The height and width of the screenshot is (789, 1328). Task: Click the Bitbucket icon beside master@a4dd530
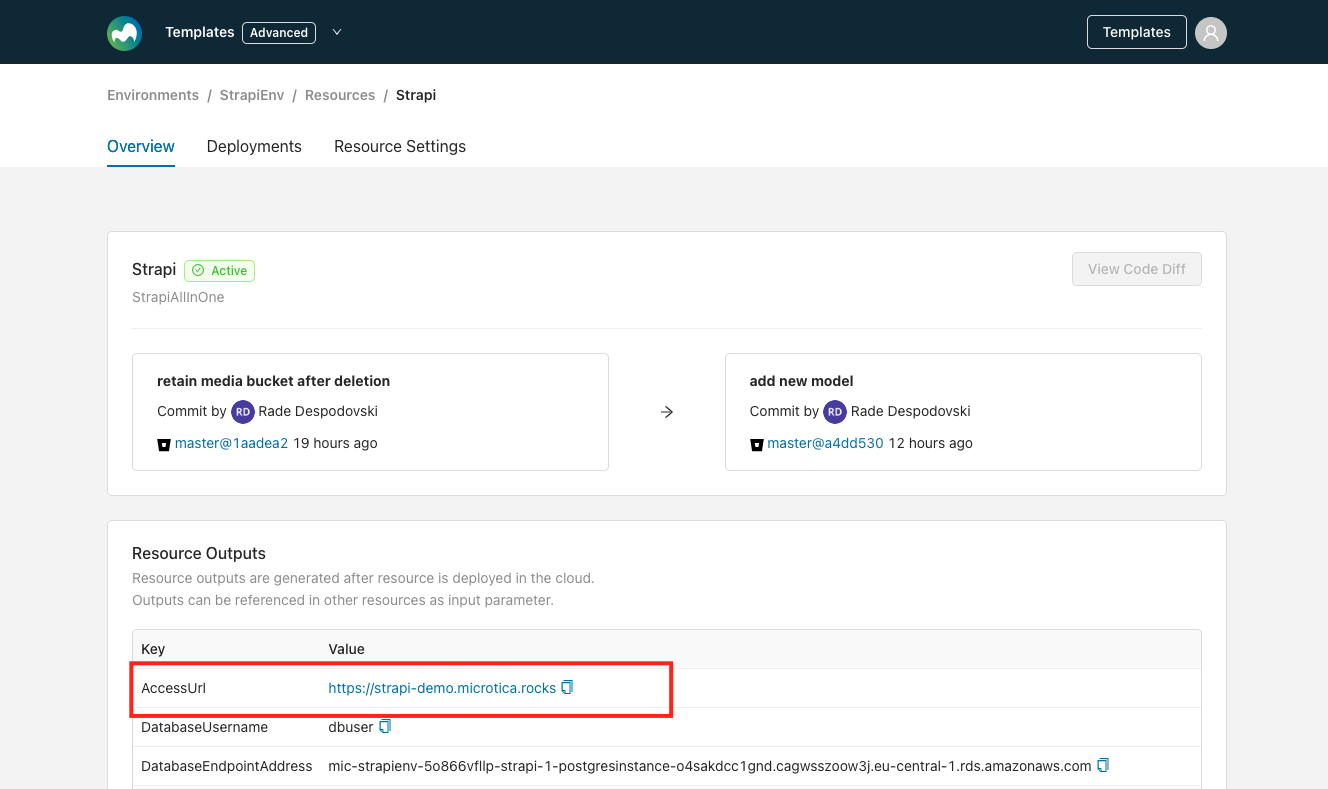coord(756,444)
